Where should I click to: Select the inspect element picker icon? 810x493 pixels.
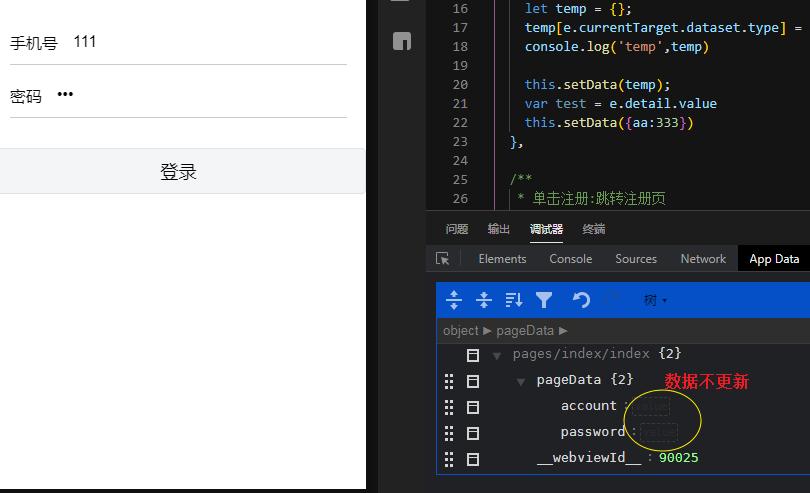pyautogui.click(x=443, y=259)
